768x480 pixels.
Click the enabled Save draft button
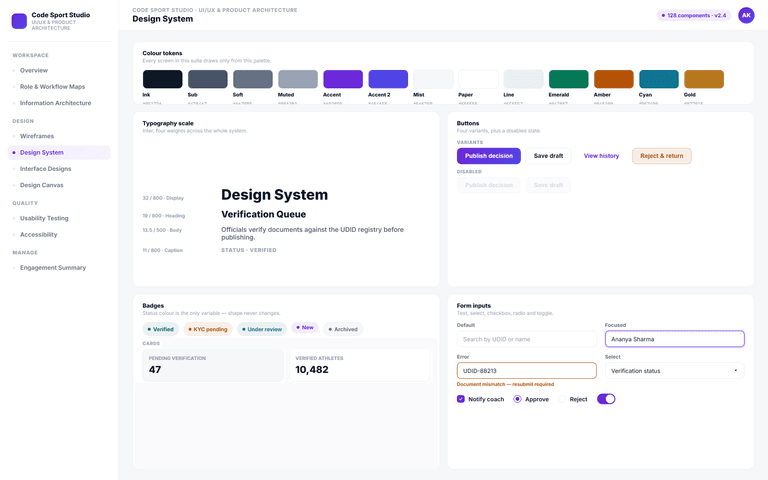(x=548, y=156)
